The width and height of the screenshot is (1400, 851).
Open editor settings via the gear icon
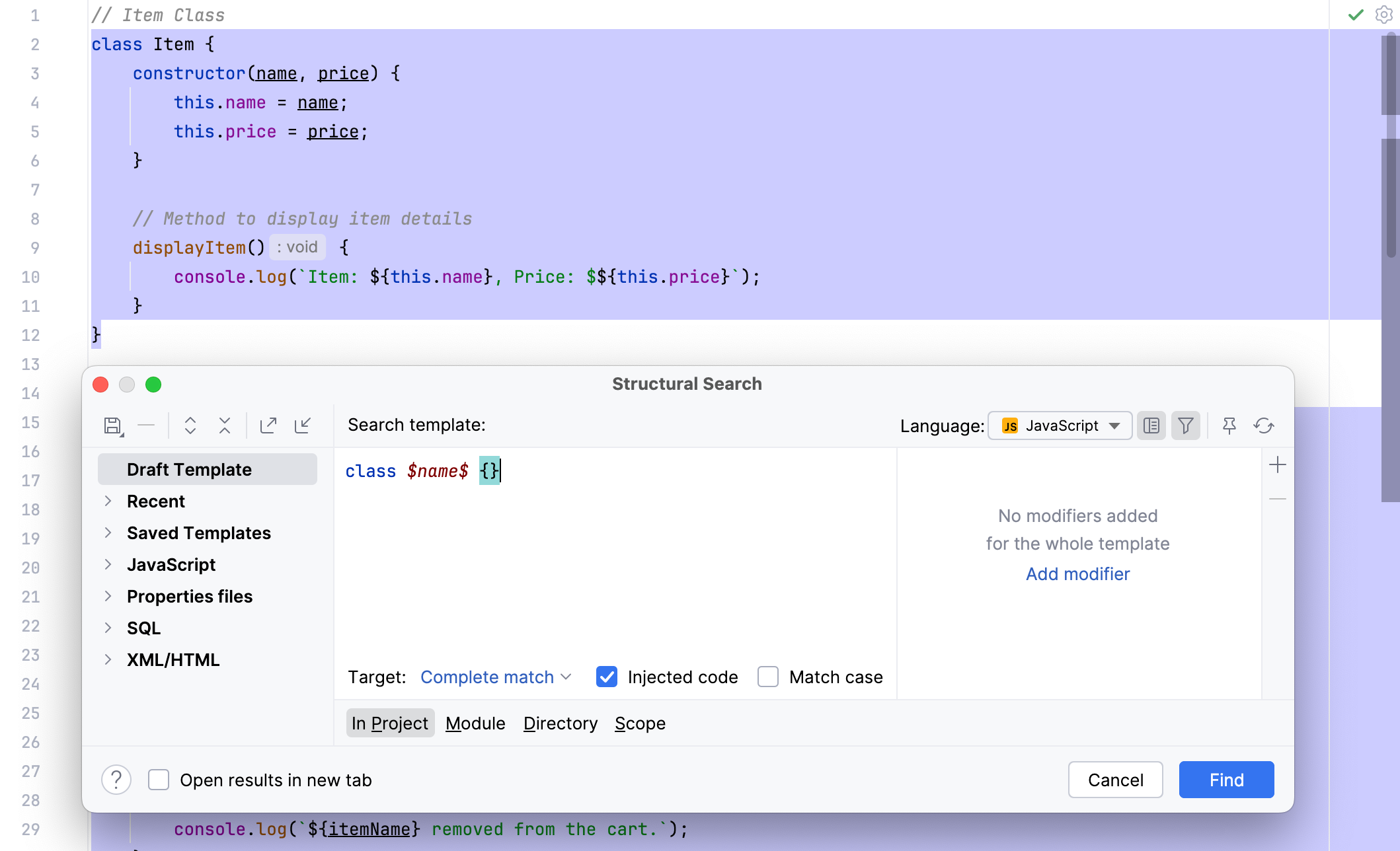(1383, 15)
